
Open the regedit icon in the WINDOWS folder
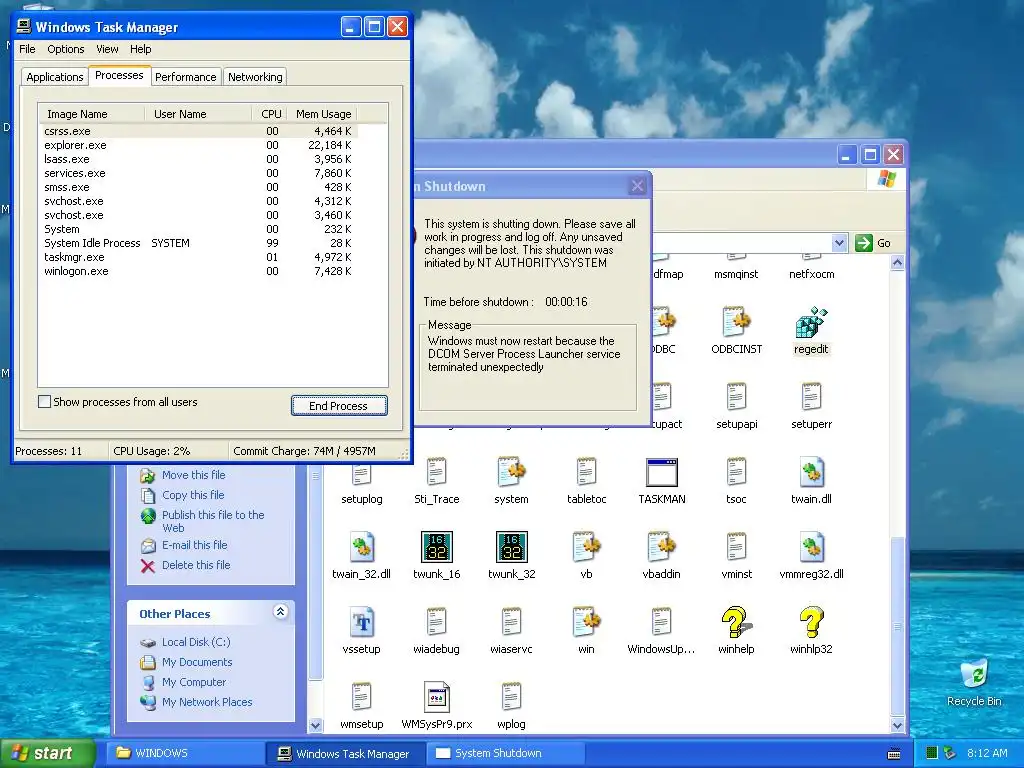pos(811,323)
